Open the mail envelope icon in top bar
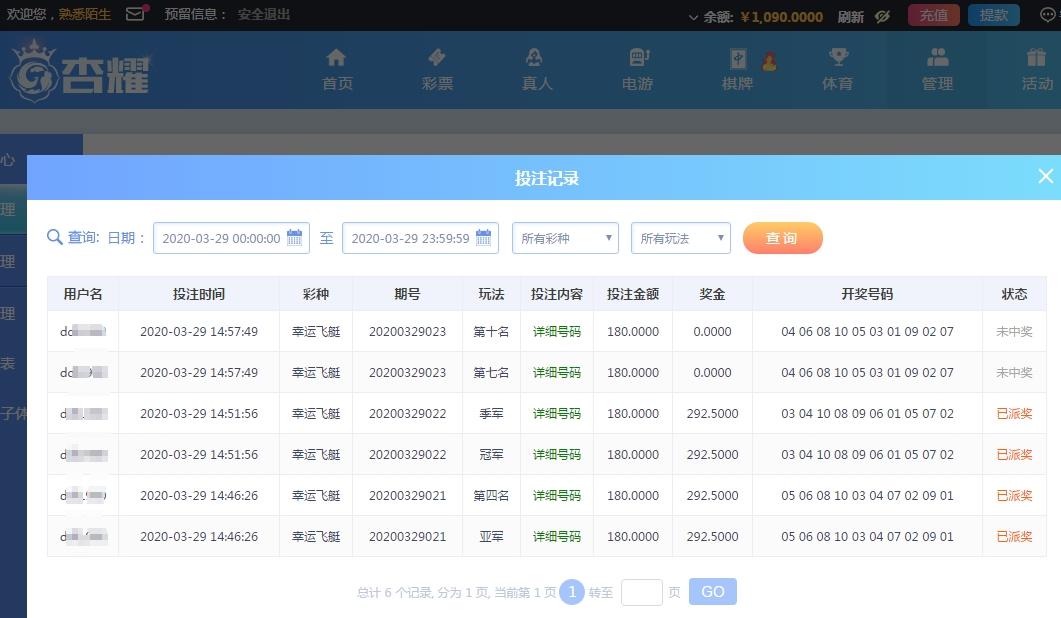The height and width of the screenshot is (618, 1061). 135,14
